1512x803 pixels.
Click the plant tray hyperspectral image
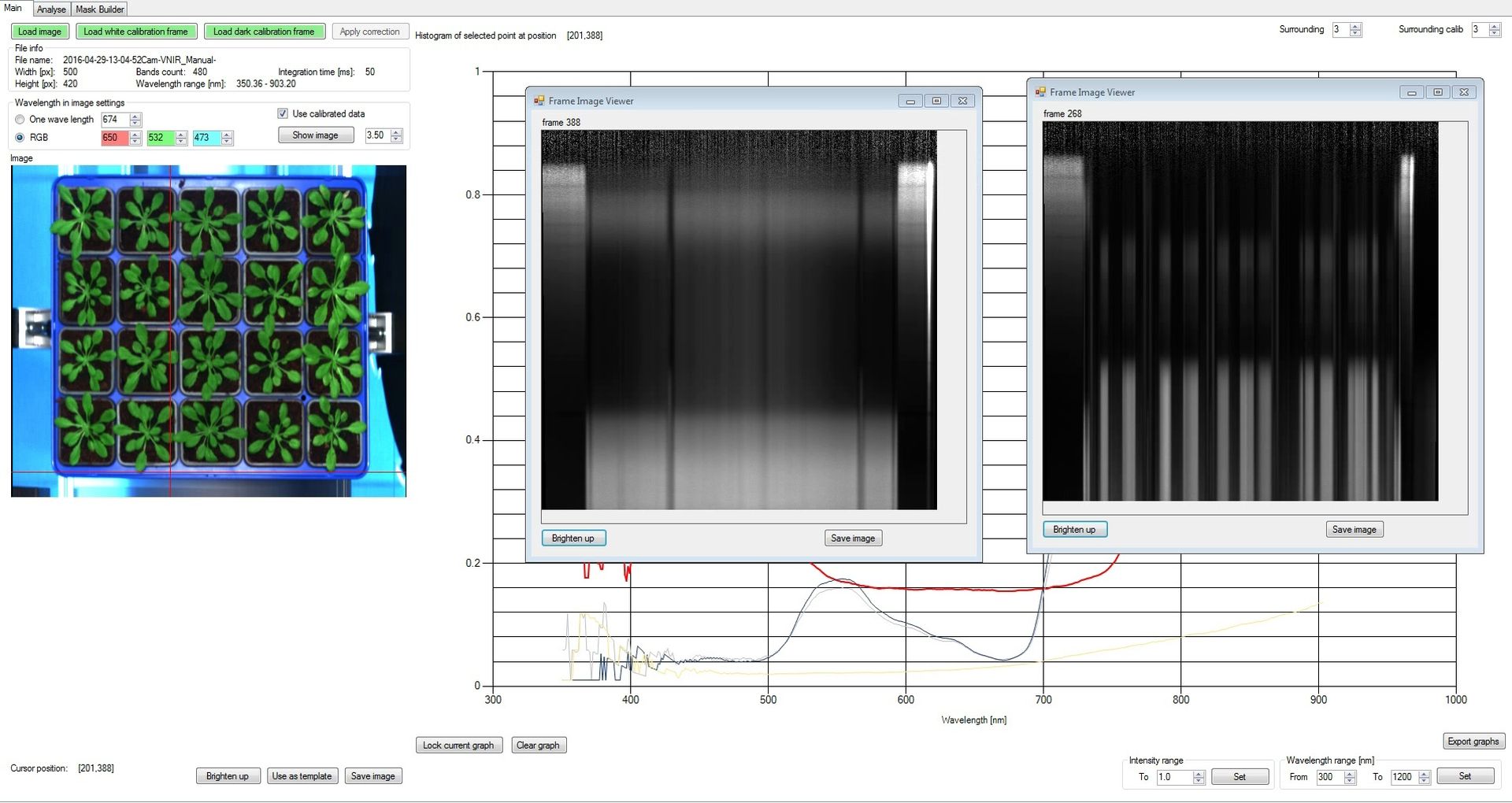click(209, 331)
